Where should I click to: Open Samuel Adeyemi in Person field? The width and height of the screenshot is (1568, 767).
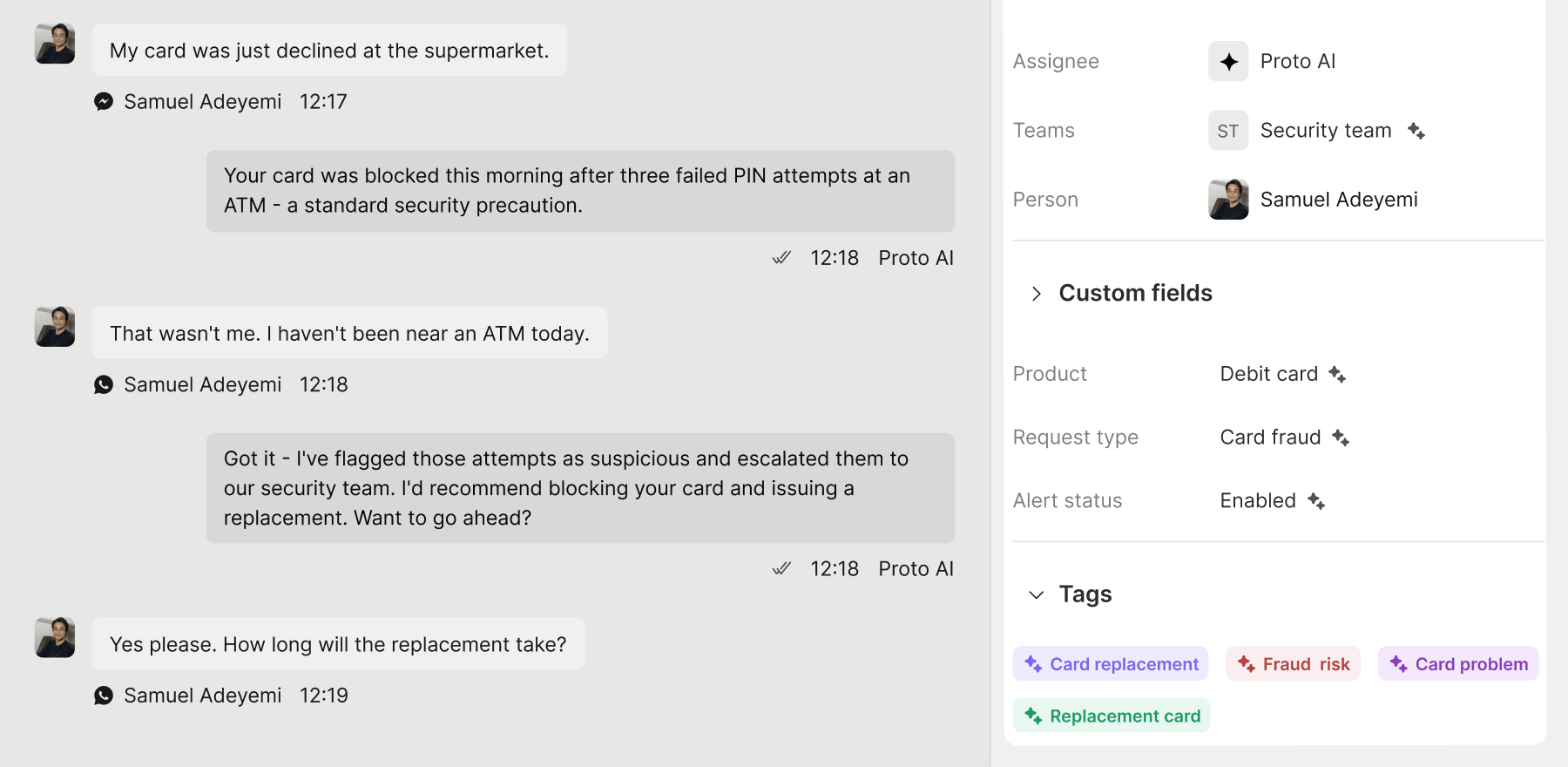[x=1339, y=200]
